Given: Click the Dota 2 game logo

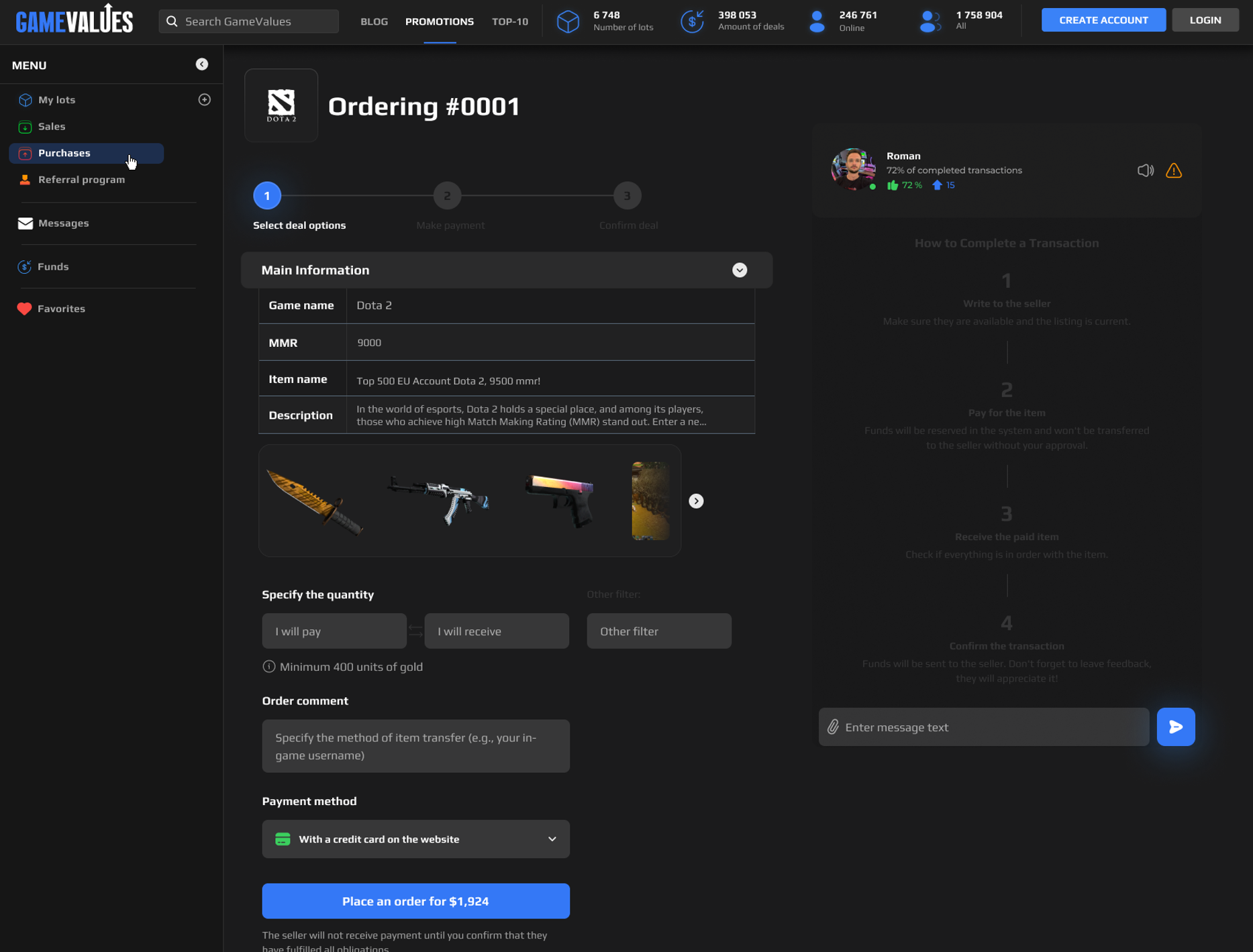Looking at the screenshot, I should tap(281, 105).
